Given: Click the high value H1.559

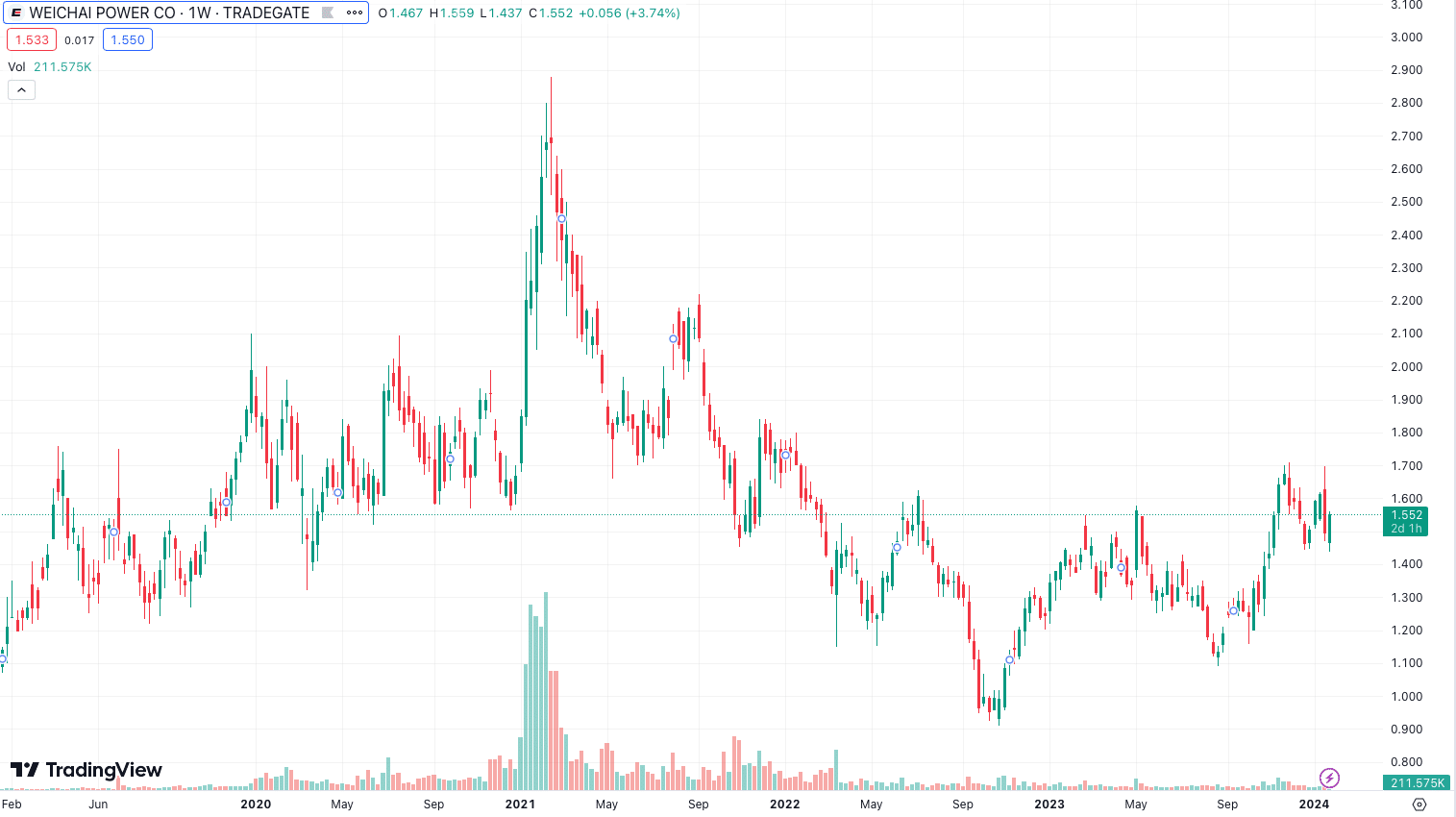Looking at the screenshot, I should pos(452,13).
